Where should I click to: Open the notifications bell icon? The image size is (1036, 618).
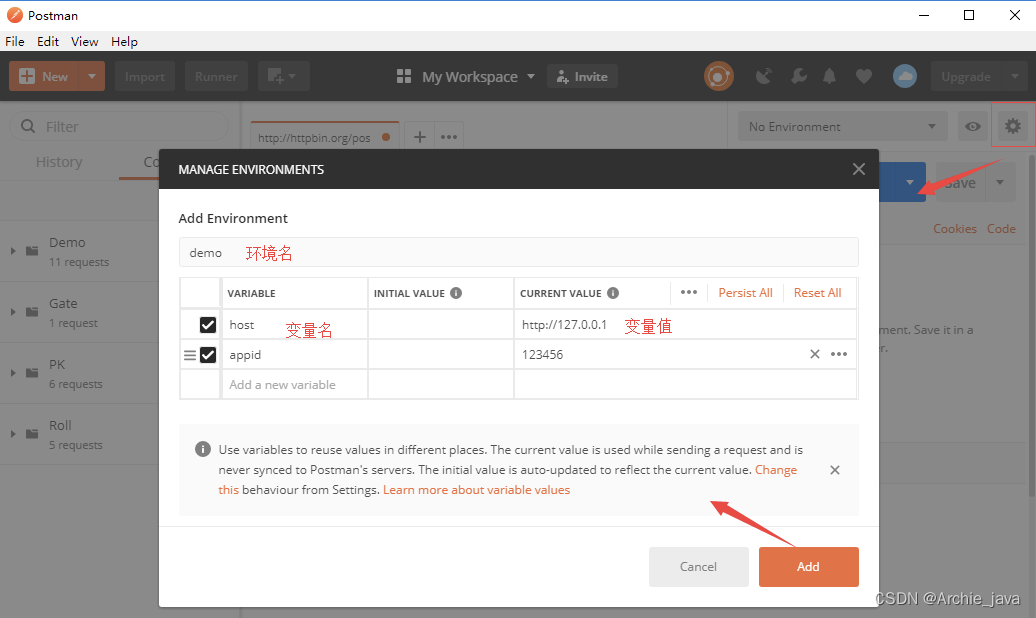coord(829,77)
